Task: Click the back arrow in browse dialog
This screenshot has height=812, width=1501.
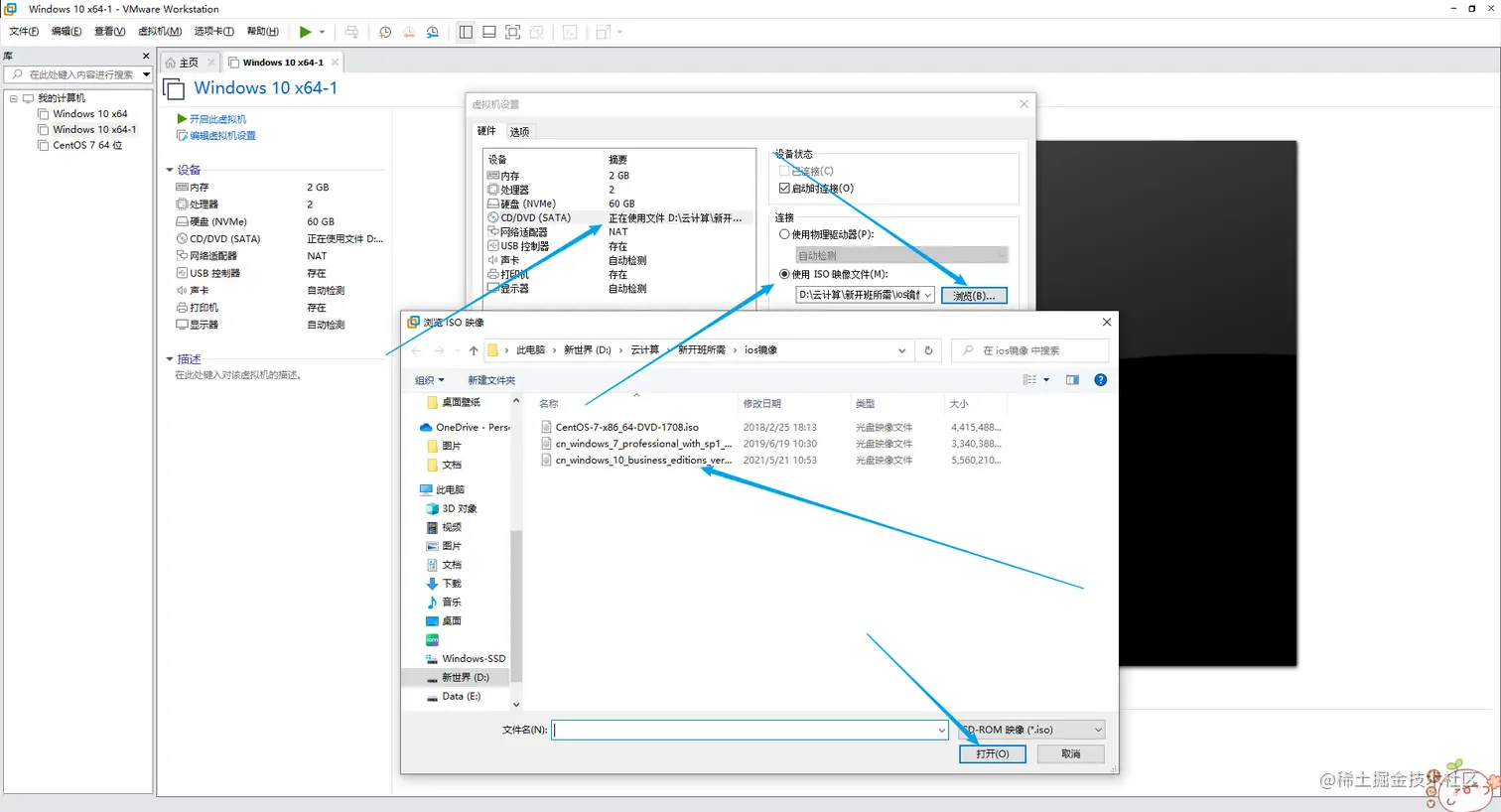Action: pos(416,350)
